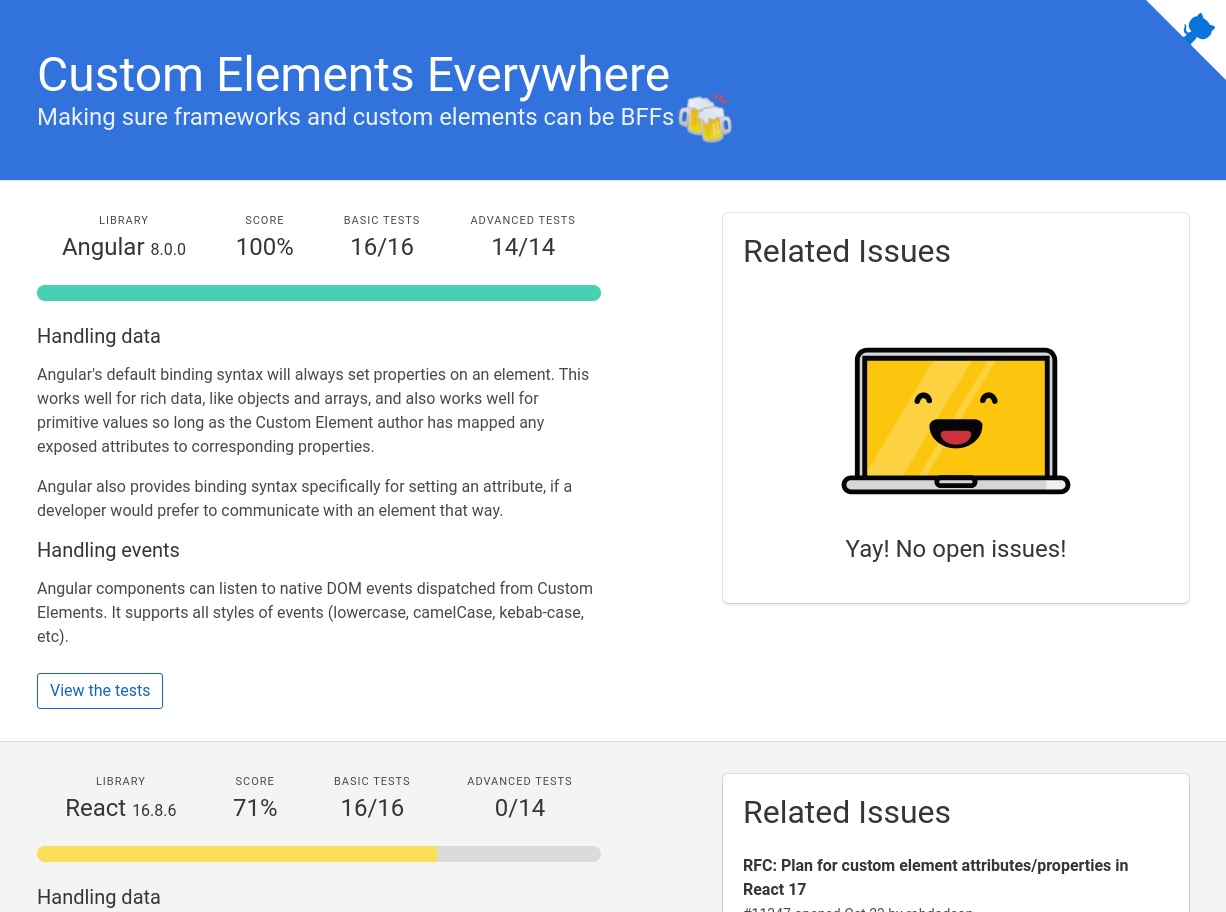Click the Angular 8.0.0 library name

(124, 247)
